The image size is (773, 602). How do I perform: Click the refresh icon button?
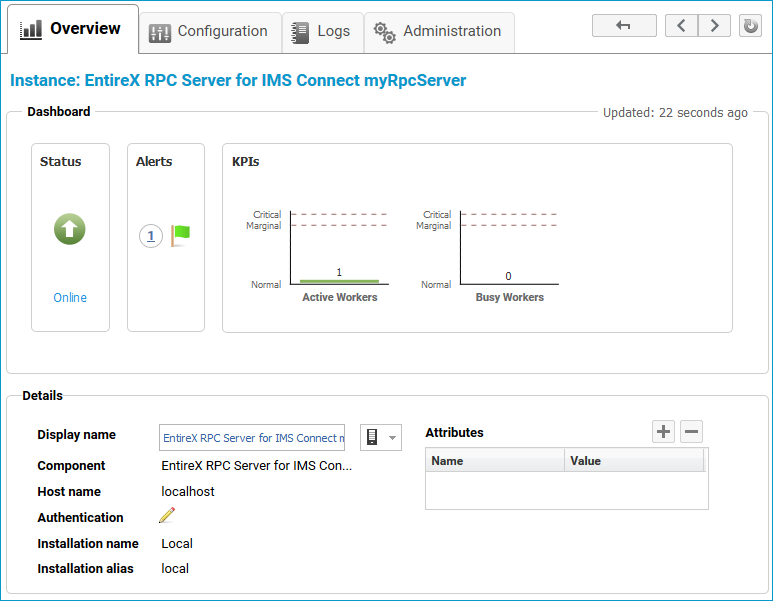tap(750, 26)
